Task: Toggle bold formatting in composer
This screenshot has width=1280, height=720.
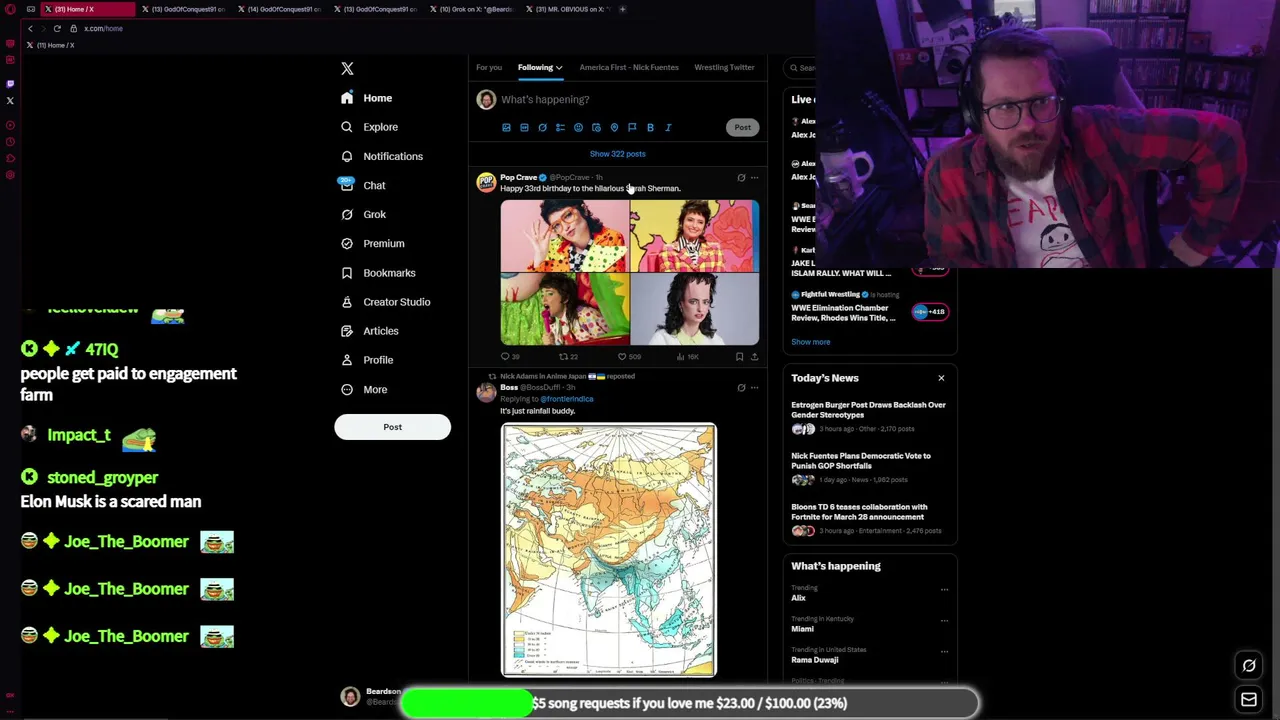Action: tap(650, 128)
